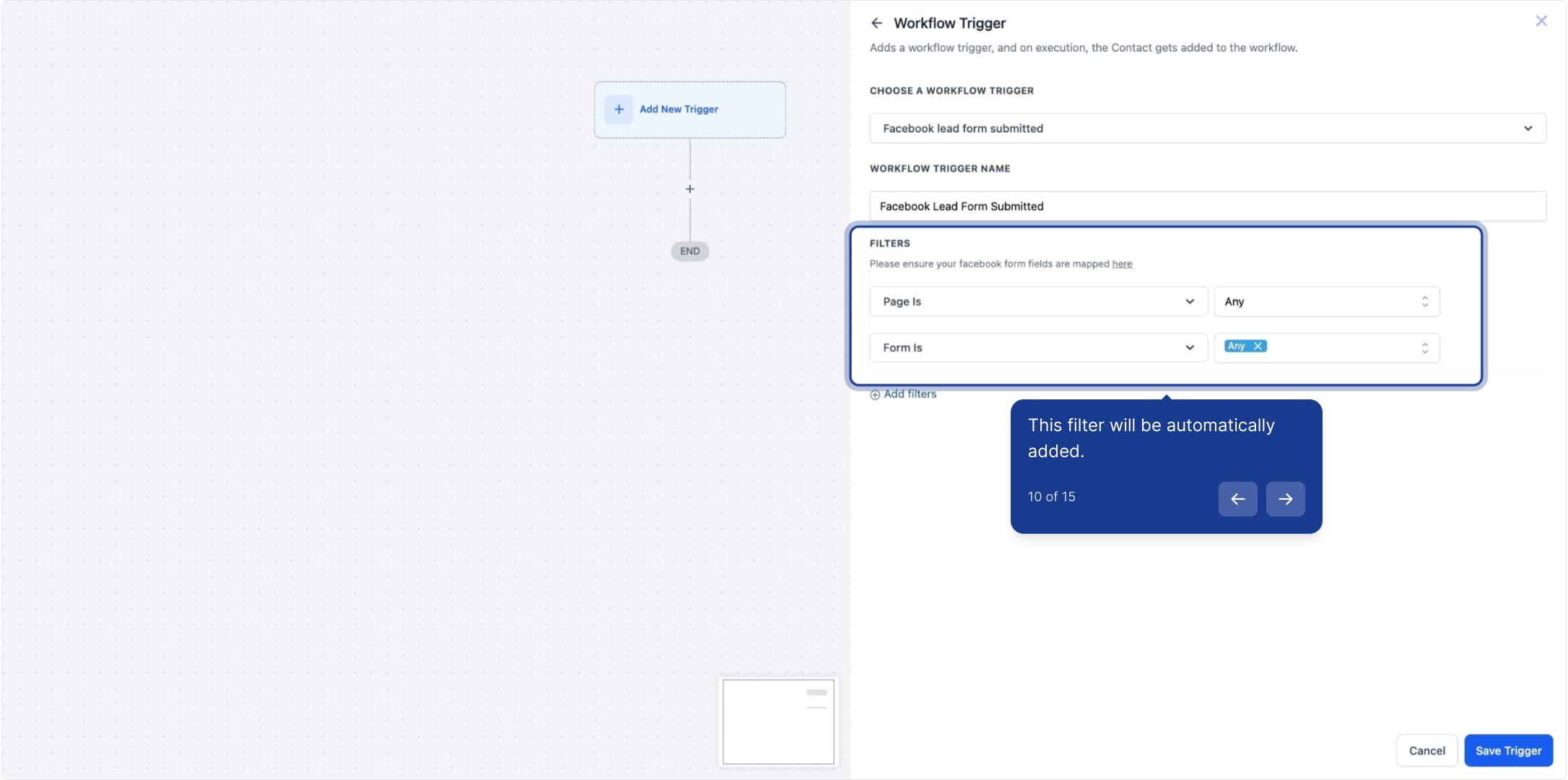The height and width of the screenshot is (780, 1568).
Task: Click the workflow trigger name field
Action: point(1208,207)
